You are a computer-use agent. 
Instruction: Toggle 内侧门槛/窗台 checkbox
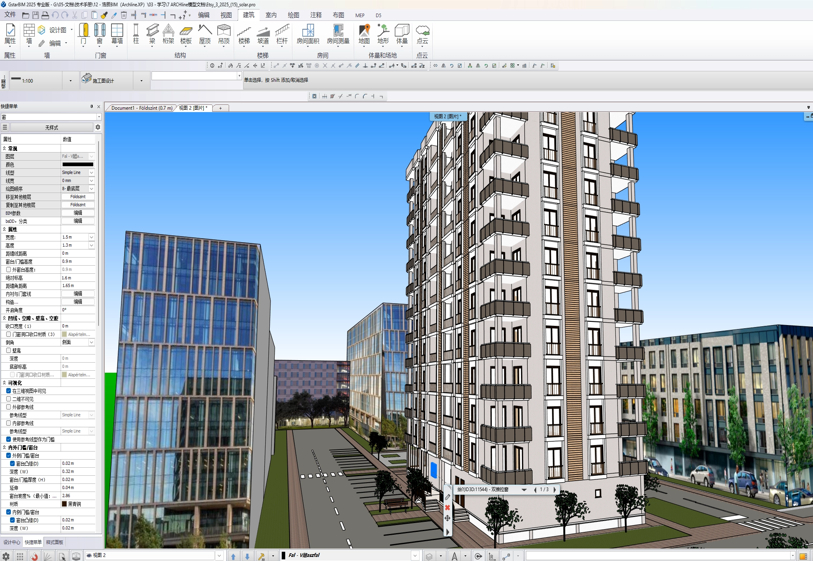[x=8, y=512]
